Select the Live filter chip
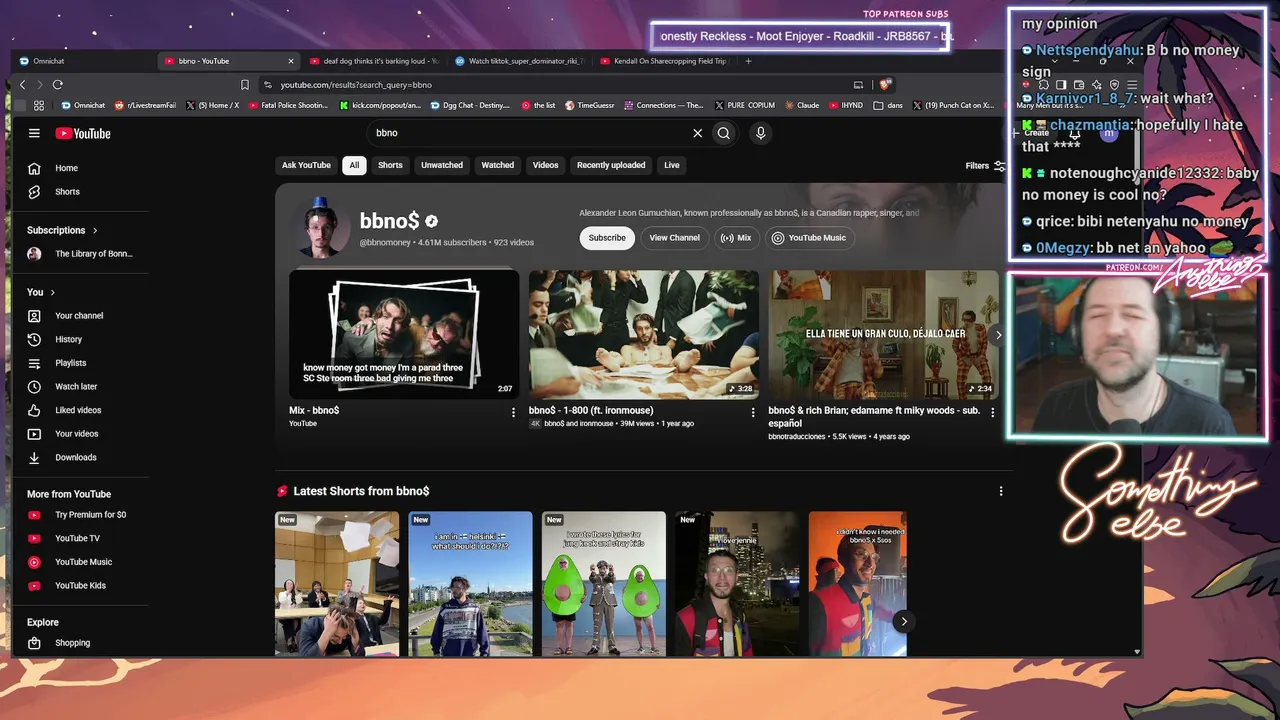1280x720 pixels. (672, 166)
